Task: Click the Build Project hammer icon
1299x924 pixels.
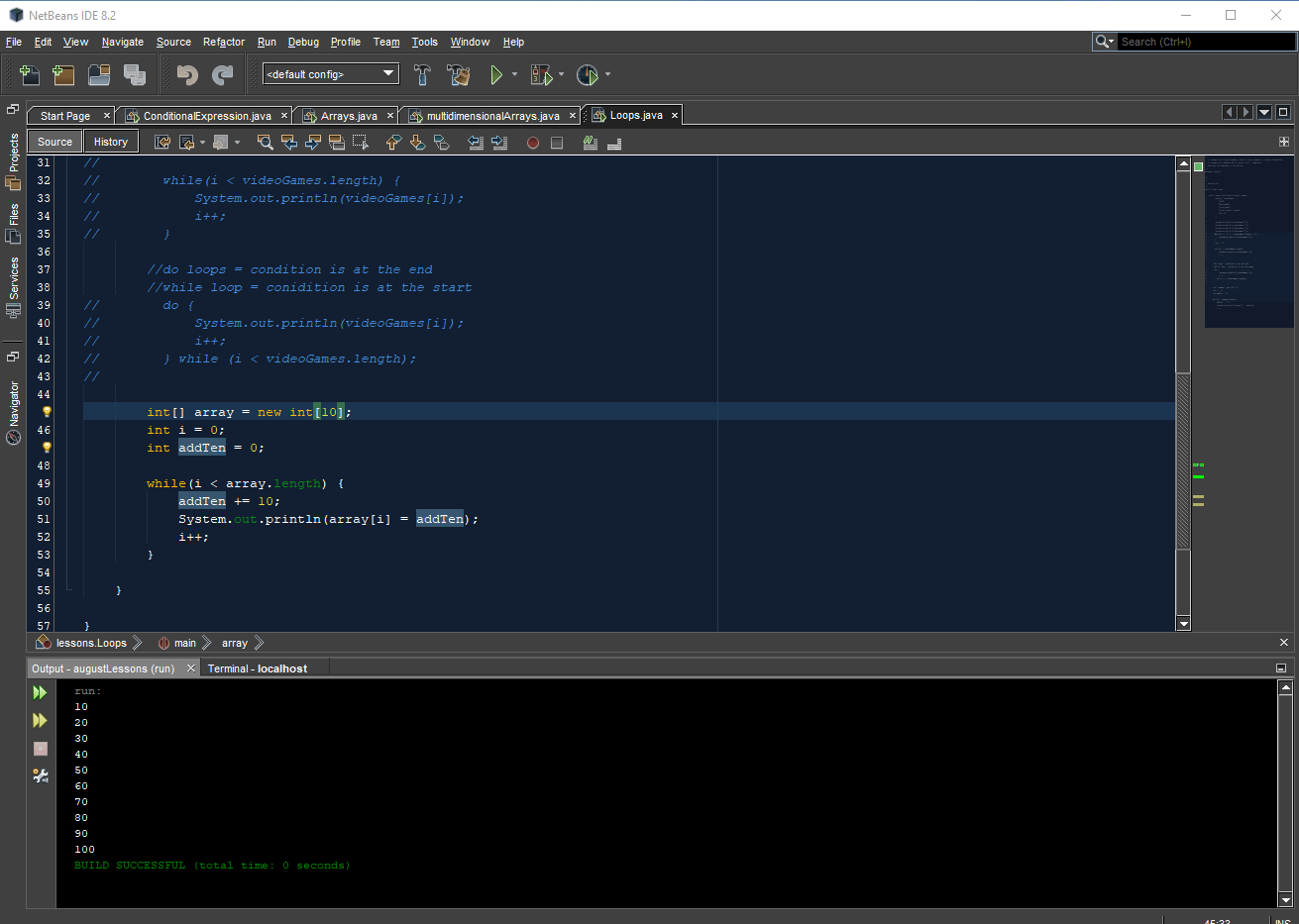Action: coord(422,74)
